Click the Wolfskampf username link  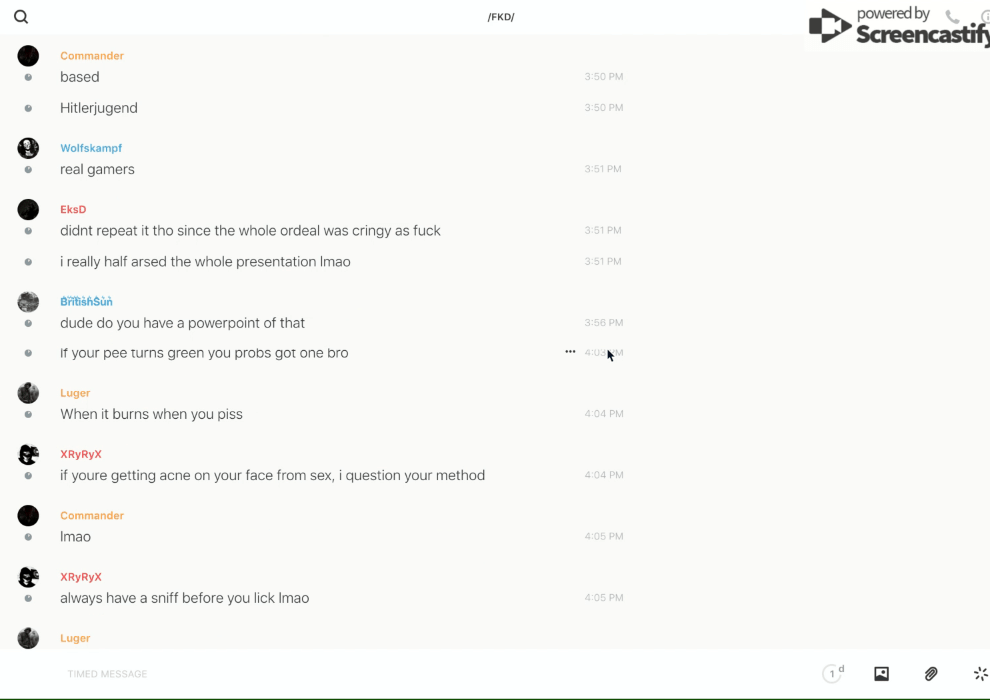91,148
